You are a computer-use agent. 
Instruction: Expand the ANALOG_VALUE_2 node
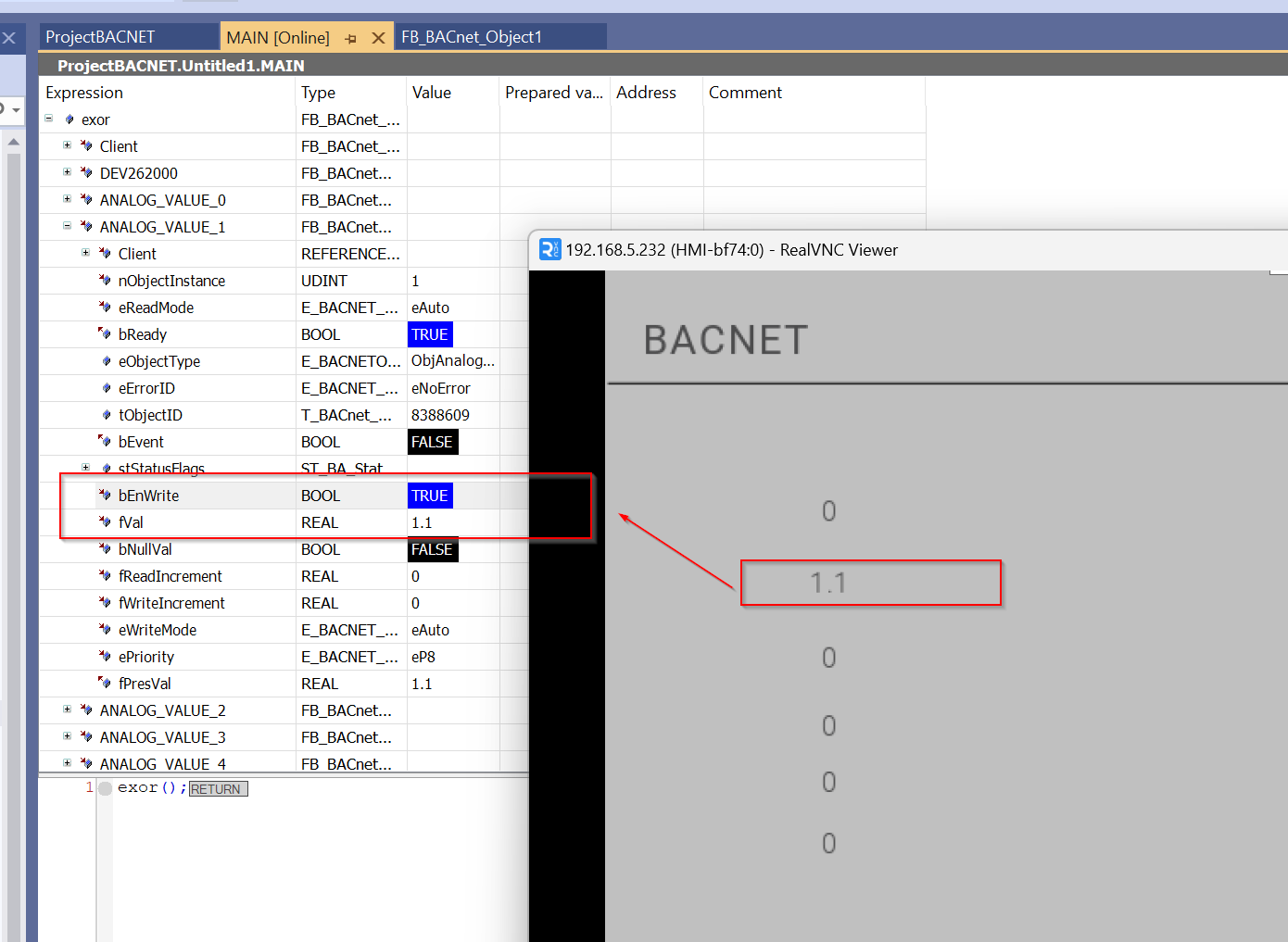(x=67, y=710)
